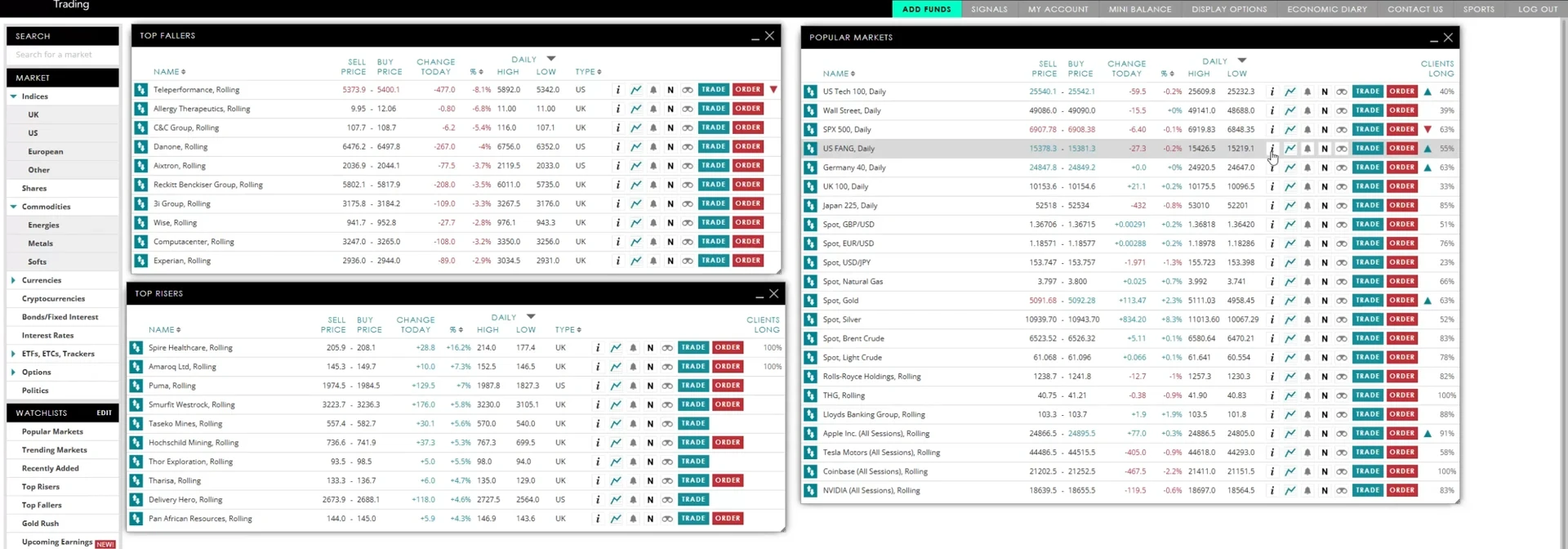This screenshot has height=549, width=1568.
Task: Open the Gold Rush watchlist
Action: [40, 524]
